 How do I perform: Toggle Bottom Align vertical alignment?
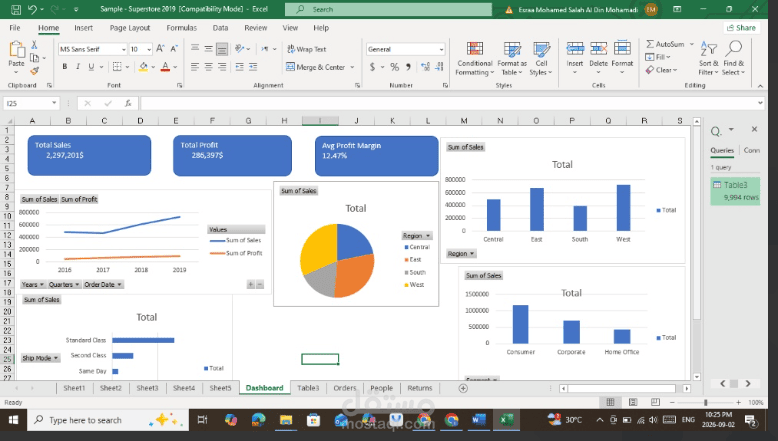[x=222, y=49]
